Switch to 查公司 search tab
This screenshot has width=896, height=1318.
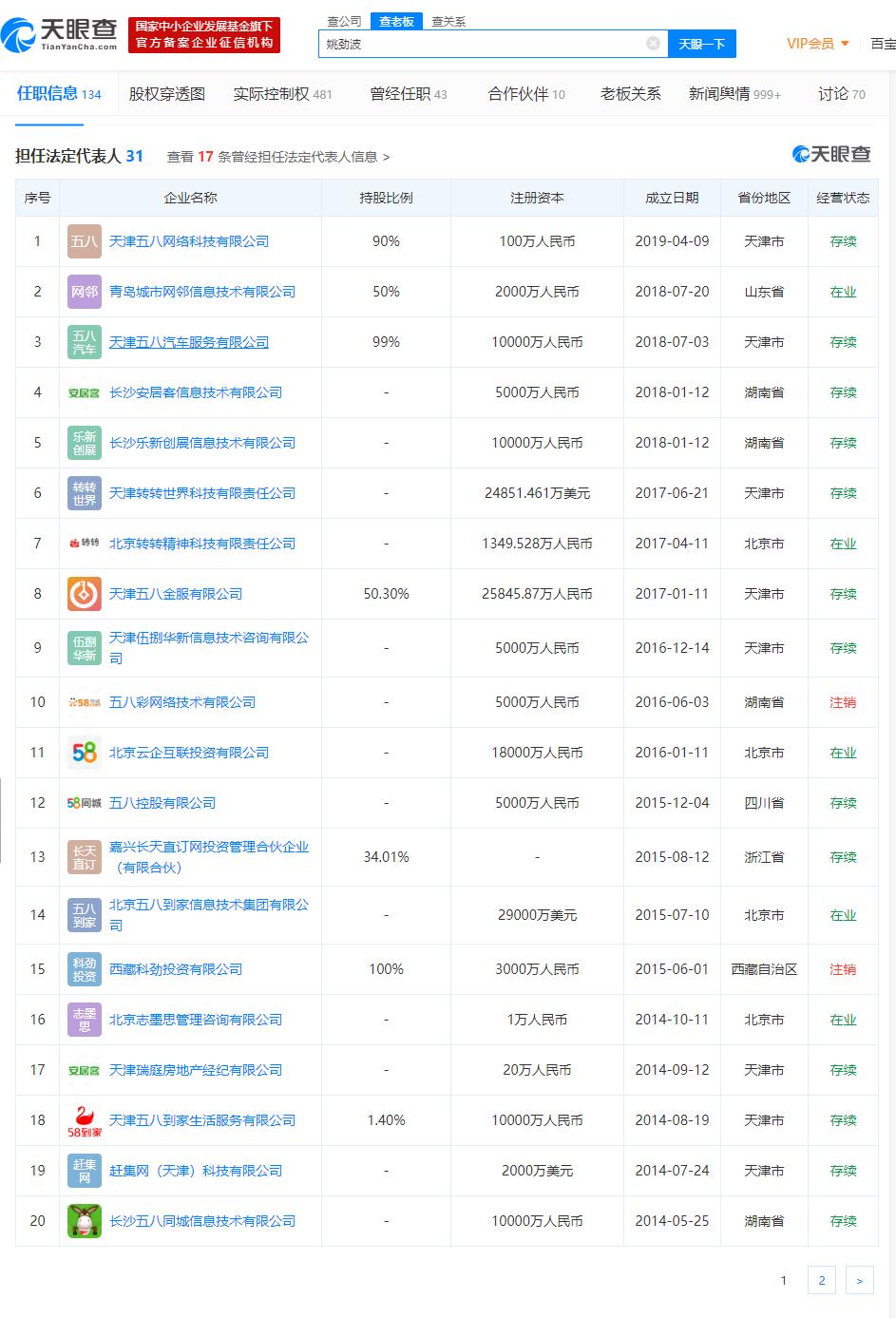pos(344,21)
